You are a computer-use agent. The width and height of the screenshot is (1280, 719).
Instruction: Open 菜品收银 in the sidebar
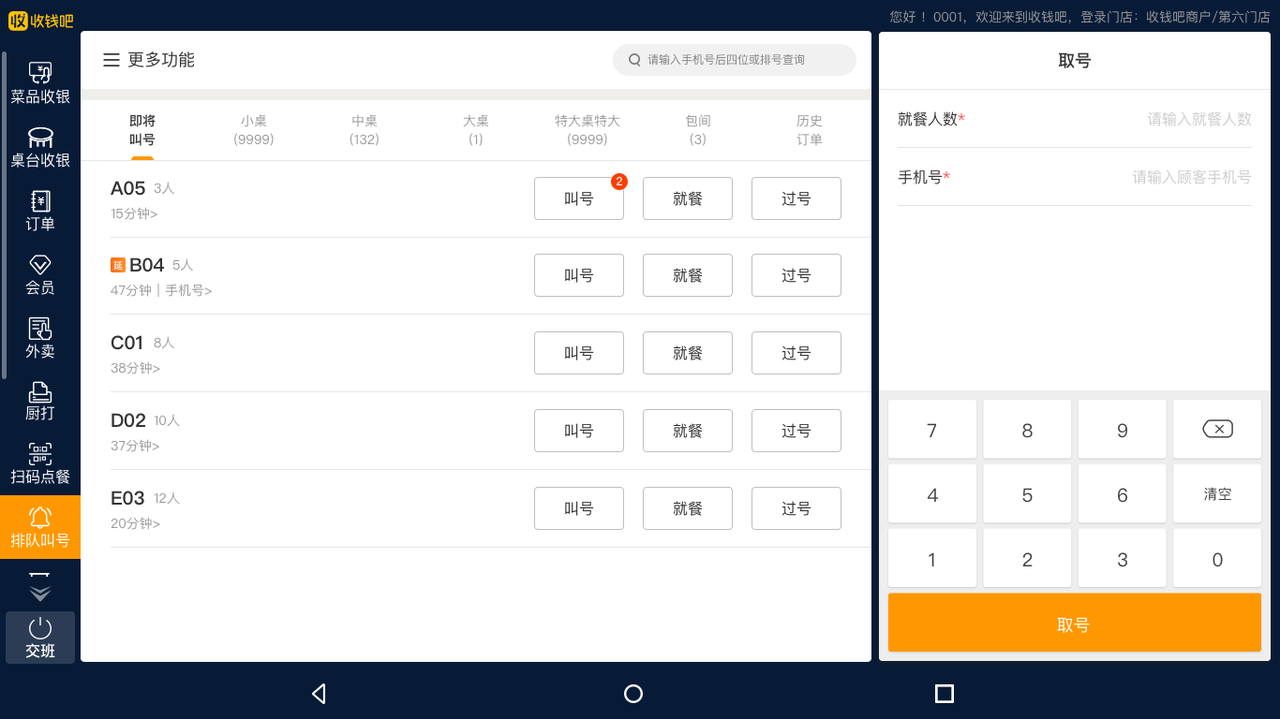point(40,83)
